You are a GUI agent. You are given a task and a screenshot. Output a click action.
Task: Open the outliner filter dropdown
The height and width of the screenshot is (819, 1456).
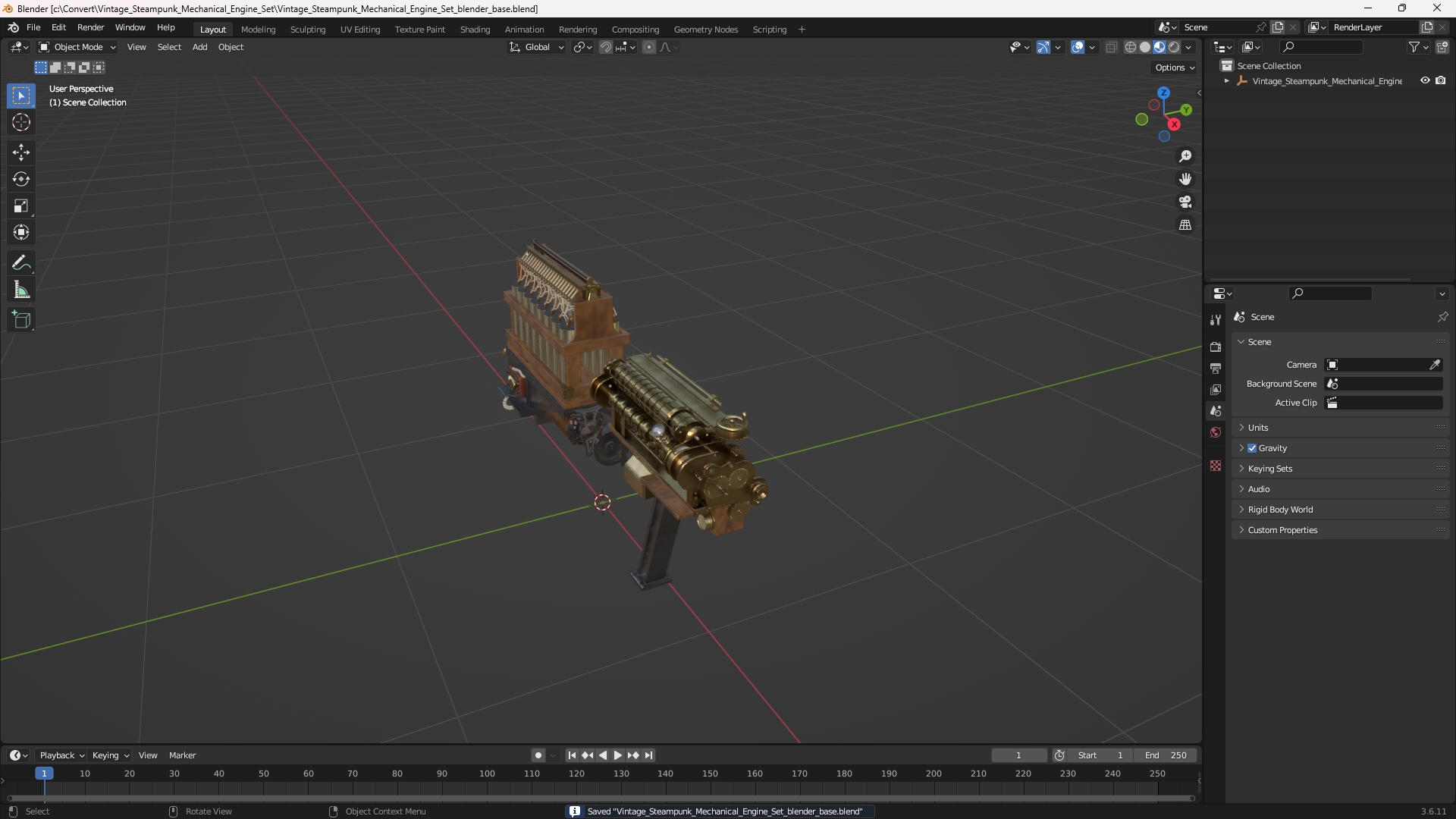pyautogui.click(x=1419, y=47)
